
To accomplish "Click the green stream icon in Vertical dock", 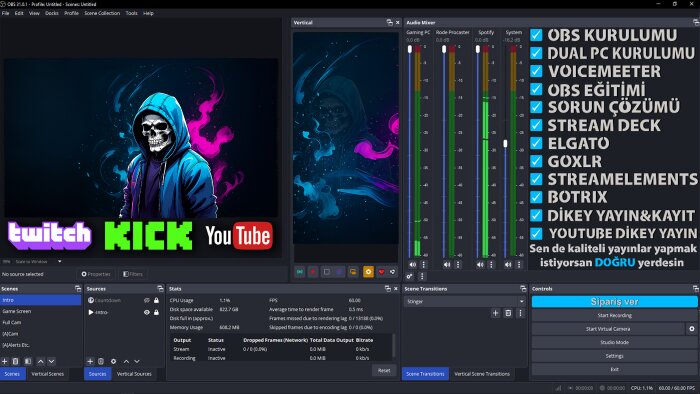I will tap(300, 271).
